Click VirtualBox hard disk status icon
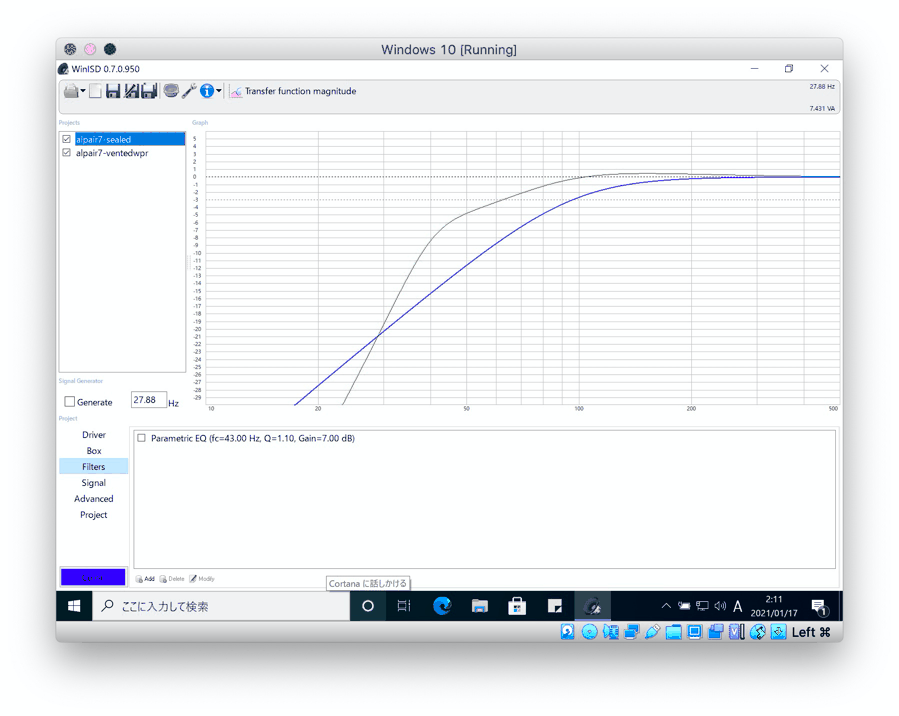 pos(568,632)
